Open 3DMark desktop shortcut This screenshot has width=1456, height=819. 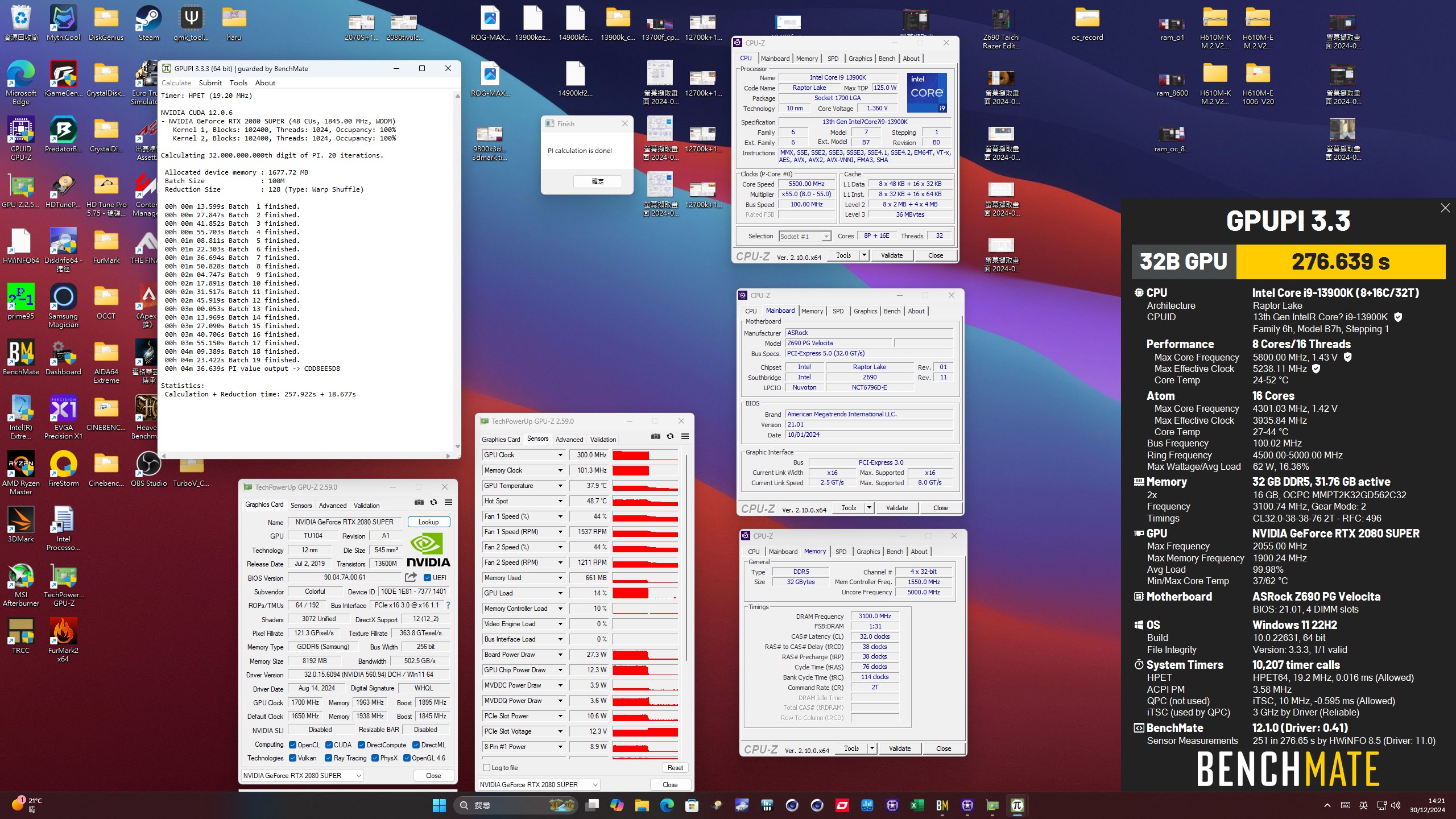[x=21, y=525]
